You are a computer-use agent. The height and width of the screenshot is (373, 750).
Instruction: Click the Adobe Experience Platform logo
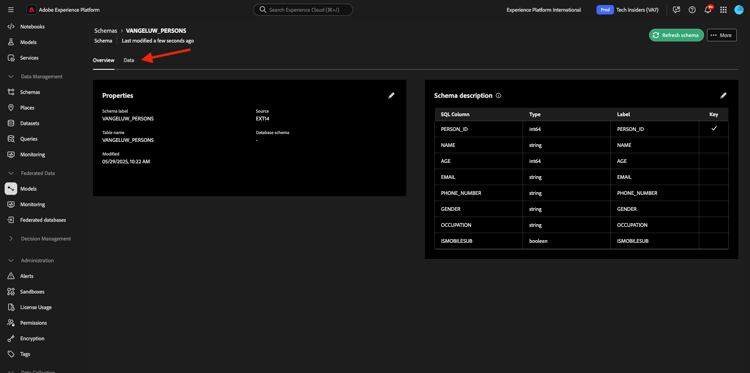pos(31,10)
